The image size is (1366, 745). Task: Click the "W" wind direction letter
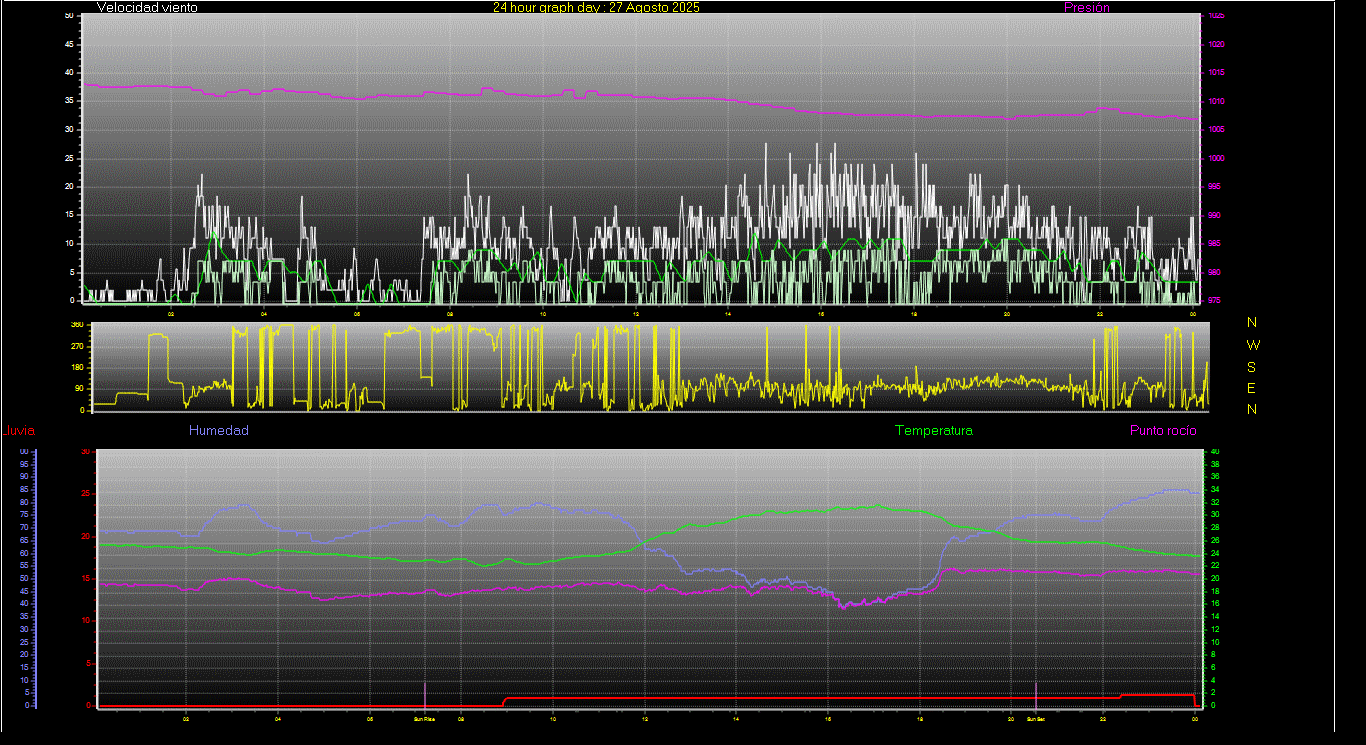[x=1253, y=344]
